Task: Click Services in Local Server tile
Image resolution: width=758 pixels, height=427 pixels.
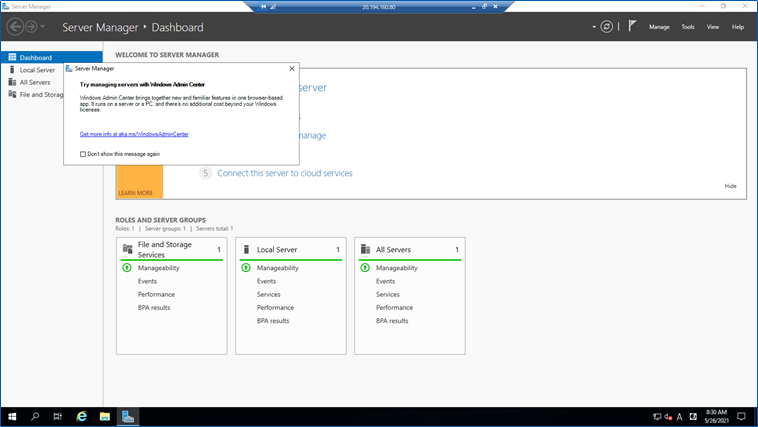Action: 268,294
